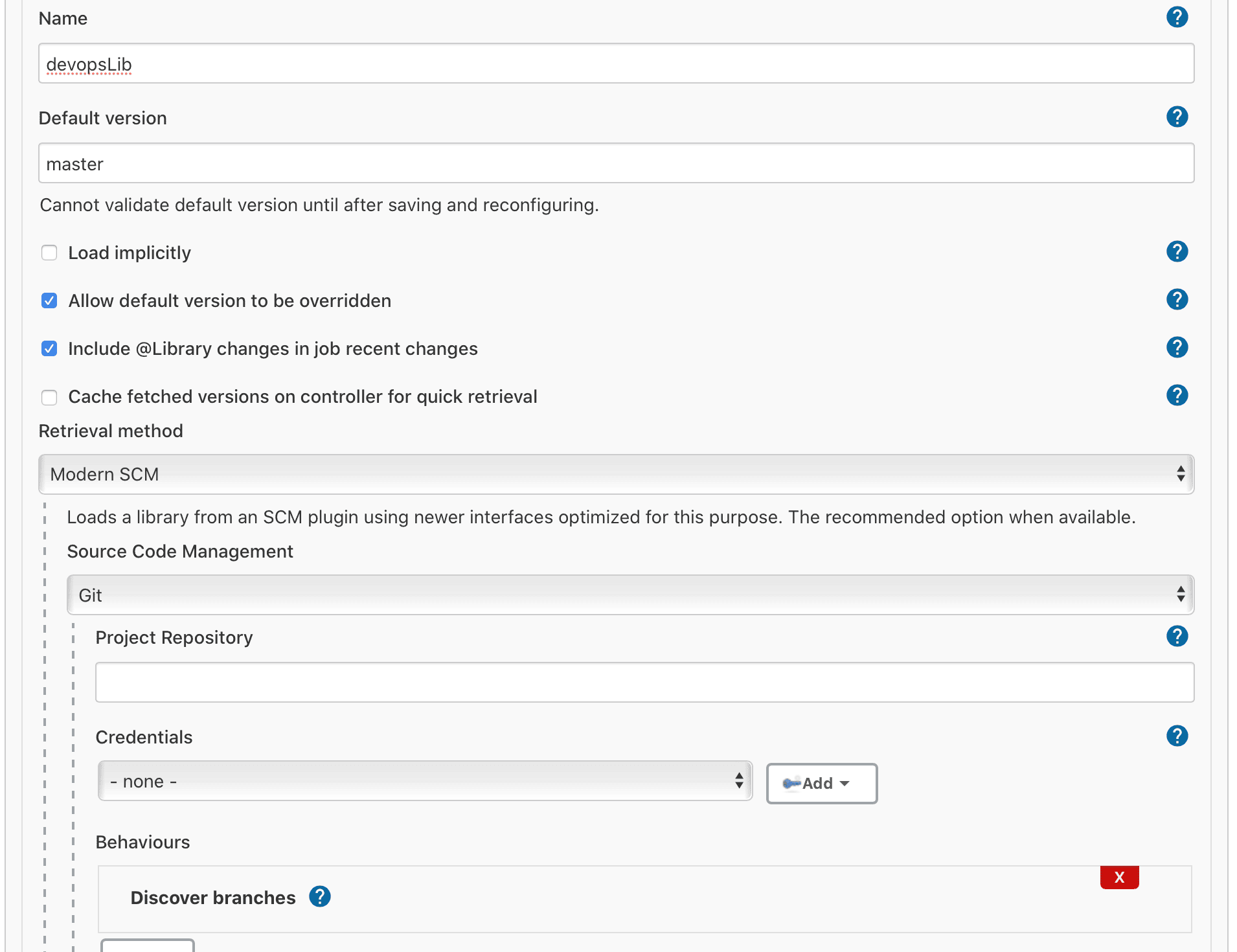The height and width of the screenshot is (952, 1237).
Task: Open the Source Code Management dropdown
Action: coord(628,595)
